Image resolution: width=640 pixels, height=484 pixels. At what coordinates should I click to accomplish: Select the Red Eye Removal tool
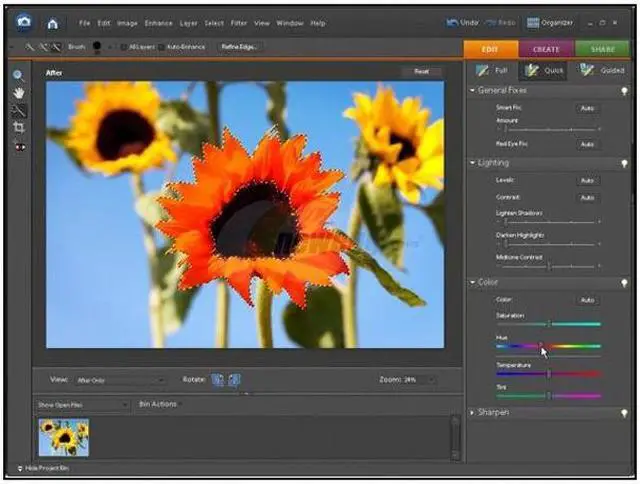tap(20, 147)
